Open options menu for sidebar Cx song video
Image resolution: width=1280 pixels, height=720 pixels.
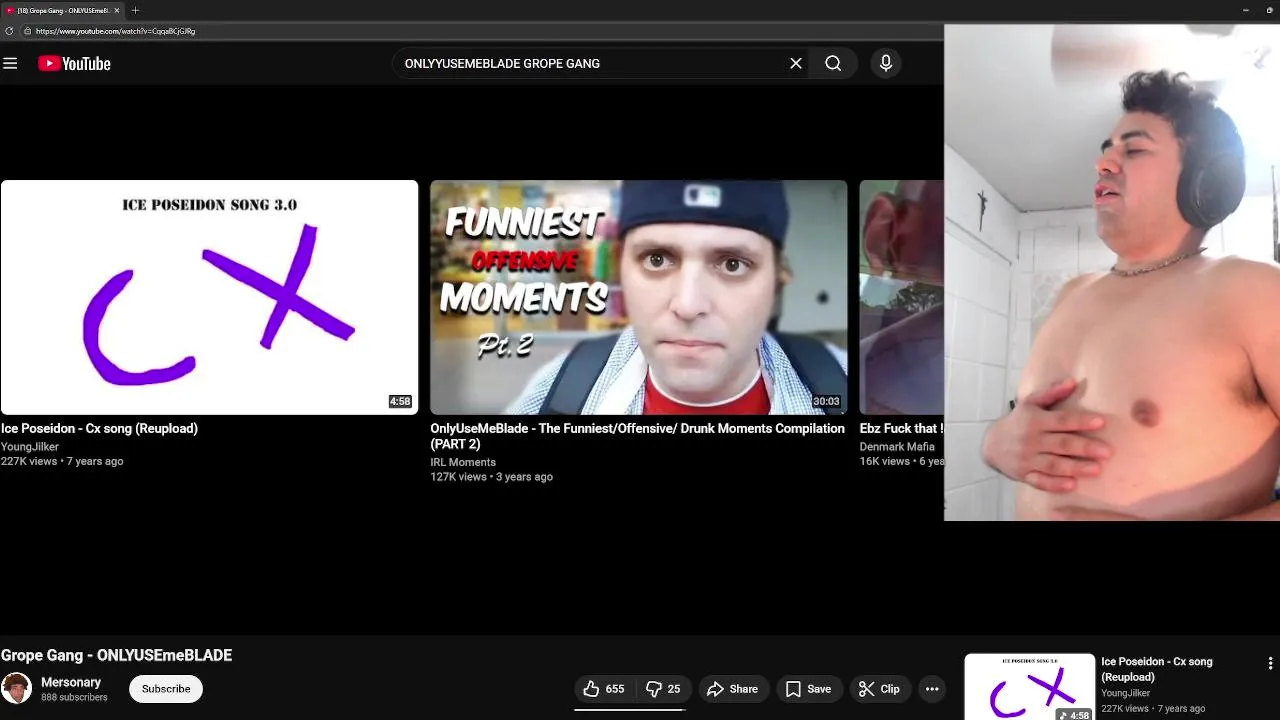[x=1270, y=663]
